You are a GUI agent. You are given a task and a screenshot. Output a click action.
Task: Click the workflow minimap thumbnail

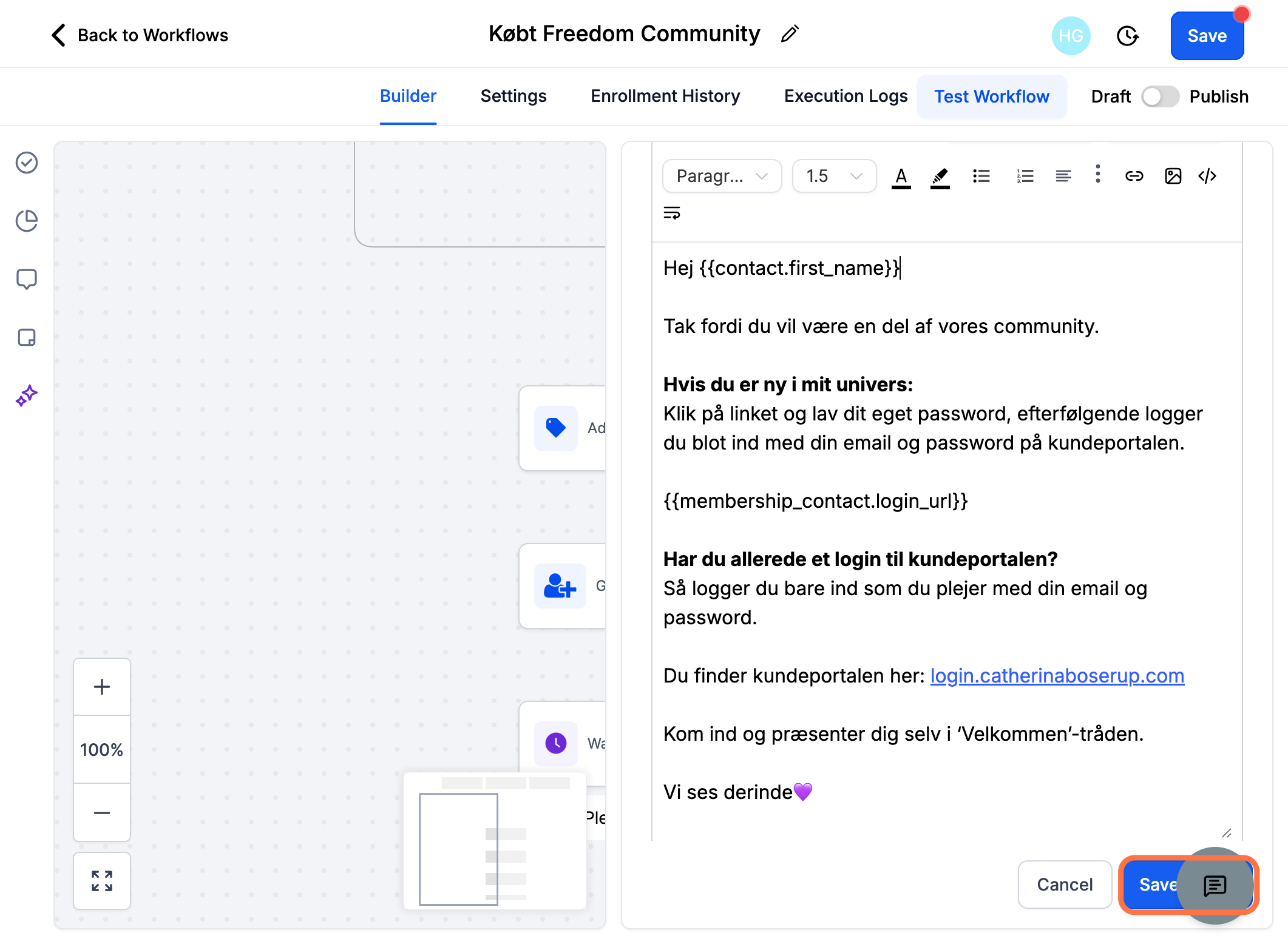(495, 841)
